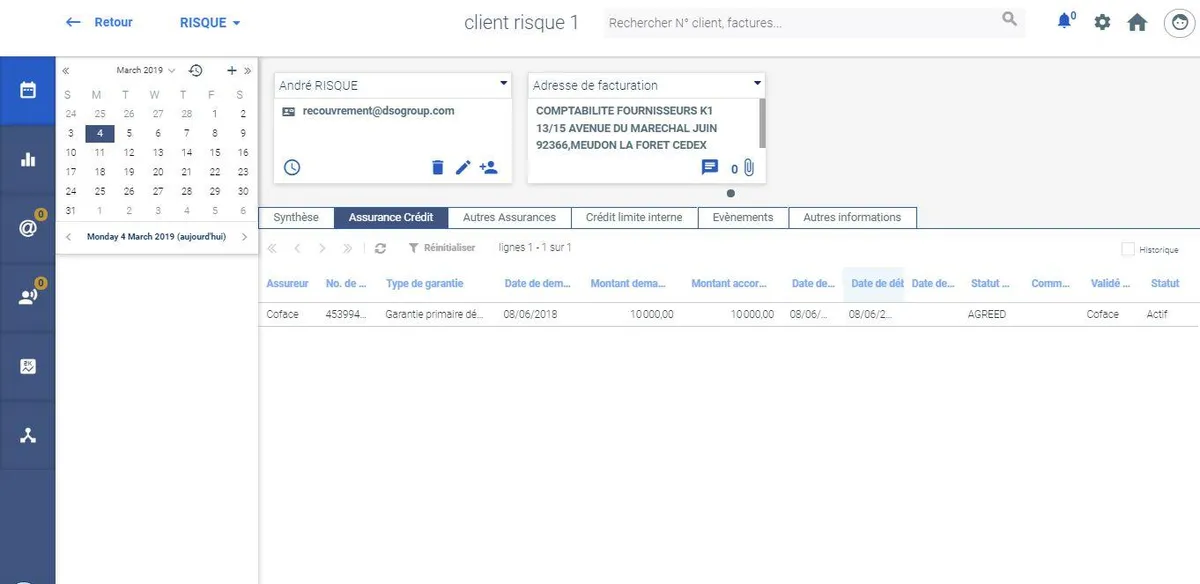Open the RISQUE dropdown menu
This screenshot has width=1200, height=584.
[x=210, y=22]
